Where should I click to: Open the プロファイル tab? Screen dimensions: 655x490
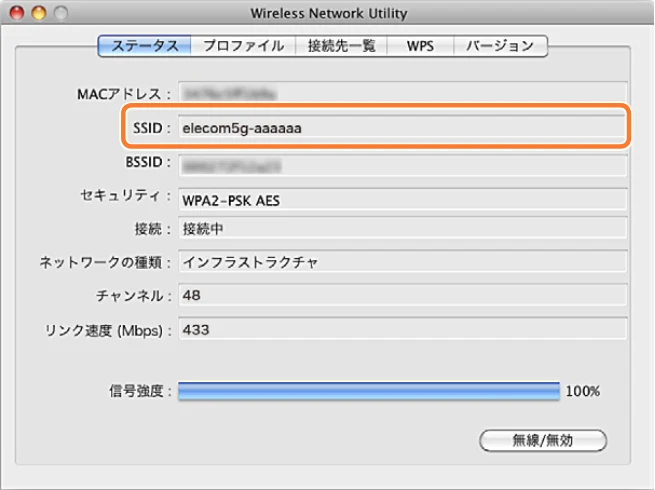243,46
